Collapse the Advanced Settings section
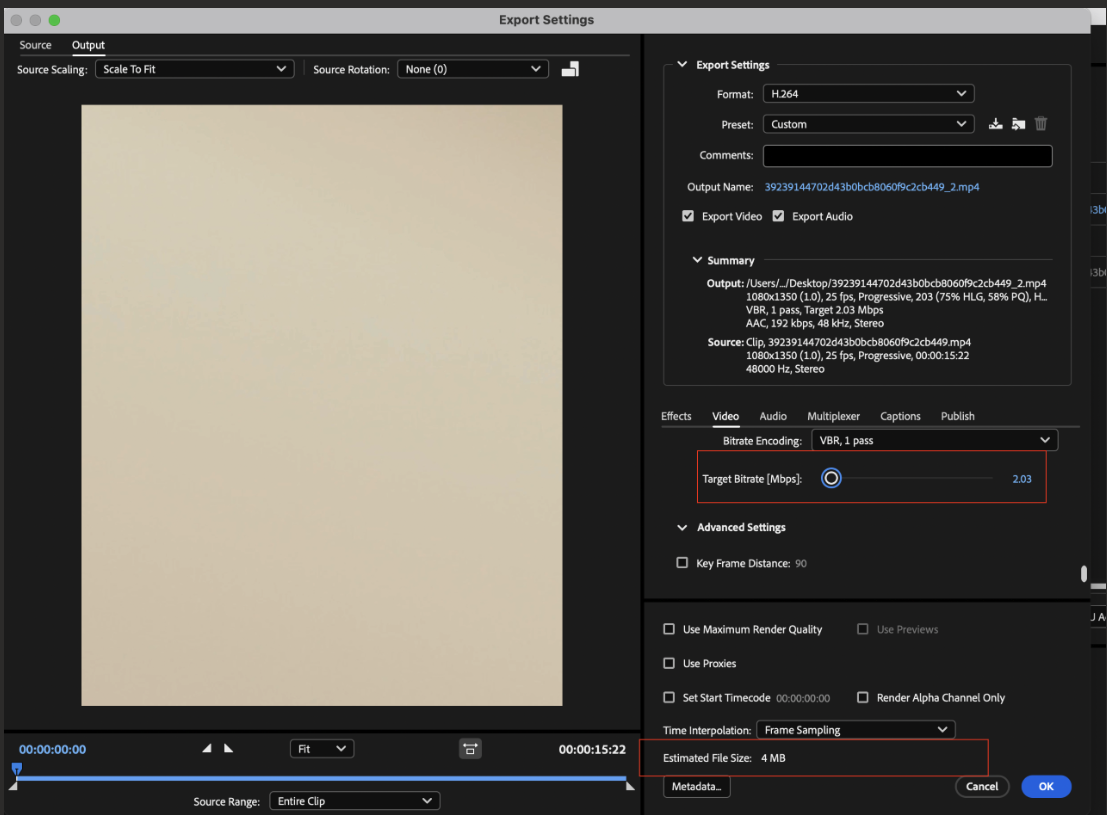Viewport: 1107px width, 815px height. [682, 527]
